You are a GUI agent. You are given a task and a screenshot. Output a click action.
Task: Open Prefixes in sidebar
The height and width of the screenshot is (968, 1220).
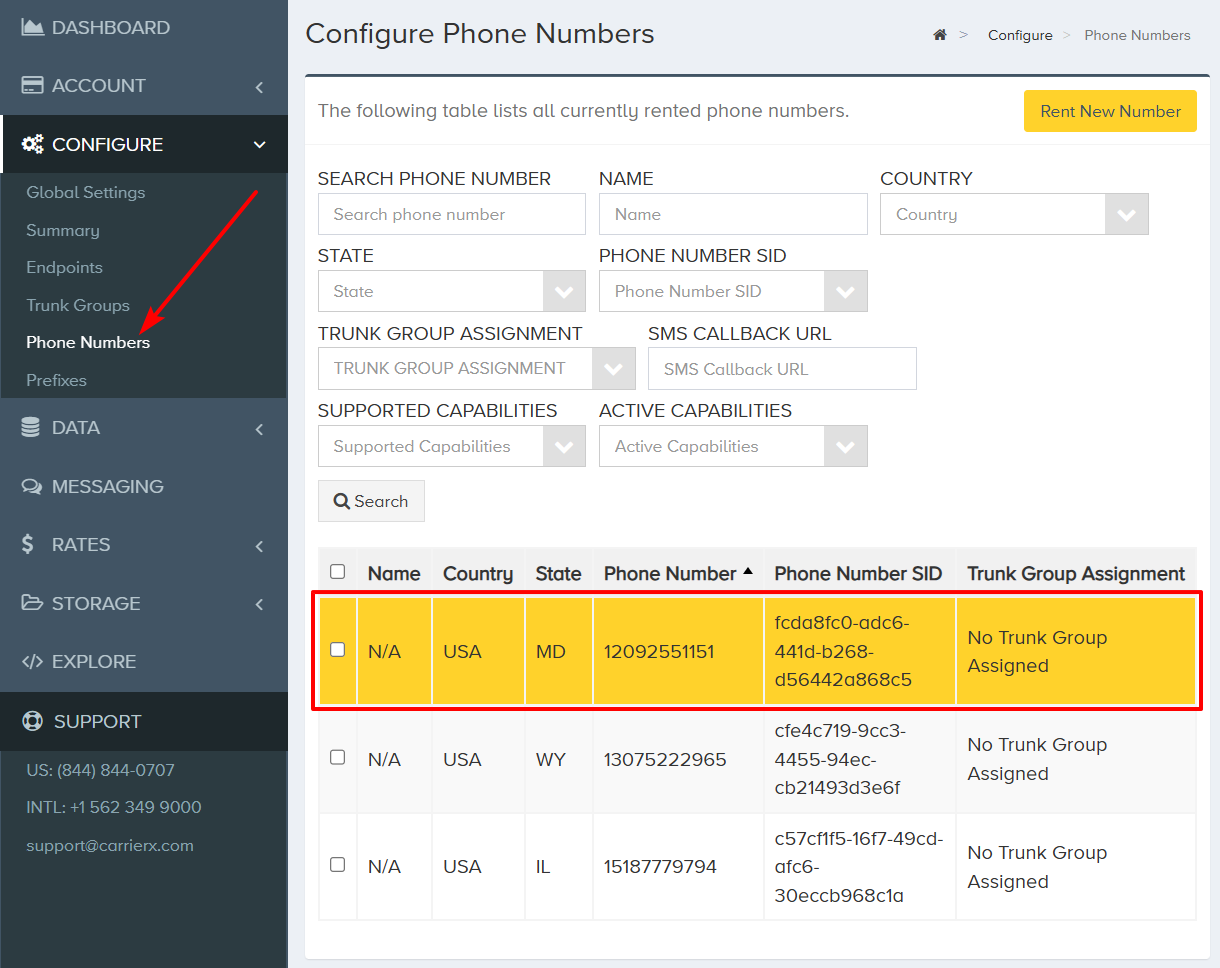[x=57, y=380]
